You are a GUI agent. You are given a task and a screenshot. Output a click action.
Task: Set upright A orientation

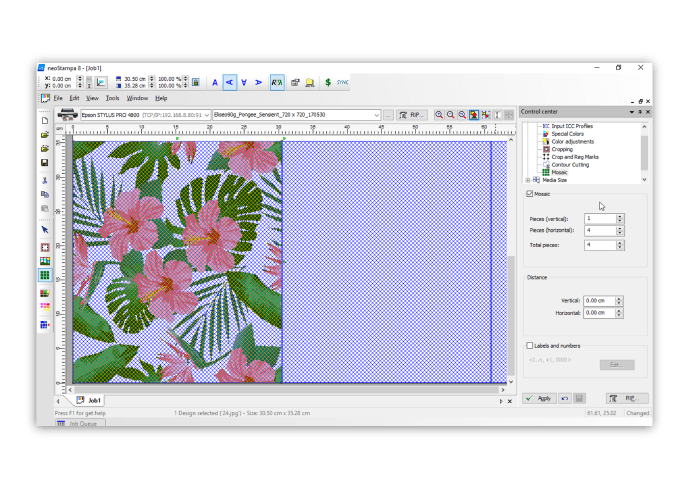click(x=215, y=82)
